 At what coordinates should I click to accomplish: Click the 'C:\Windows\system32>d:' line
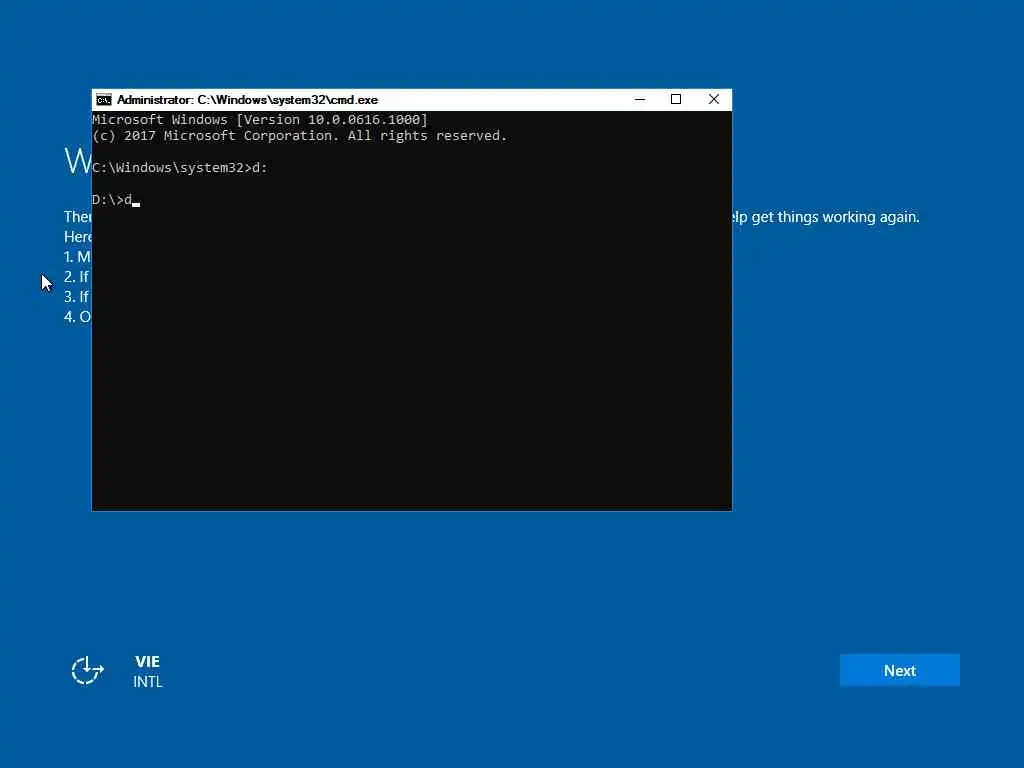click(x=180, y=168)
